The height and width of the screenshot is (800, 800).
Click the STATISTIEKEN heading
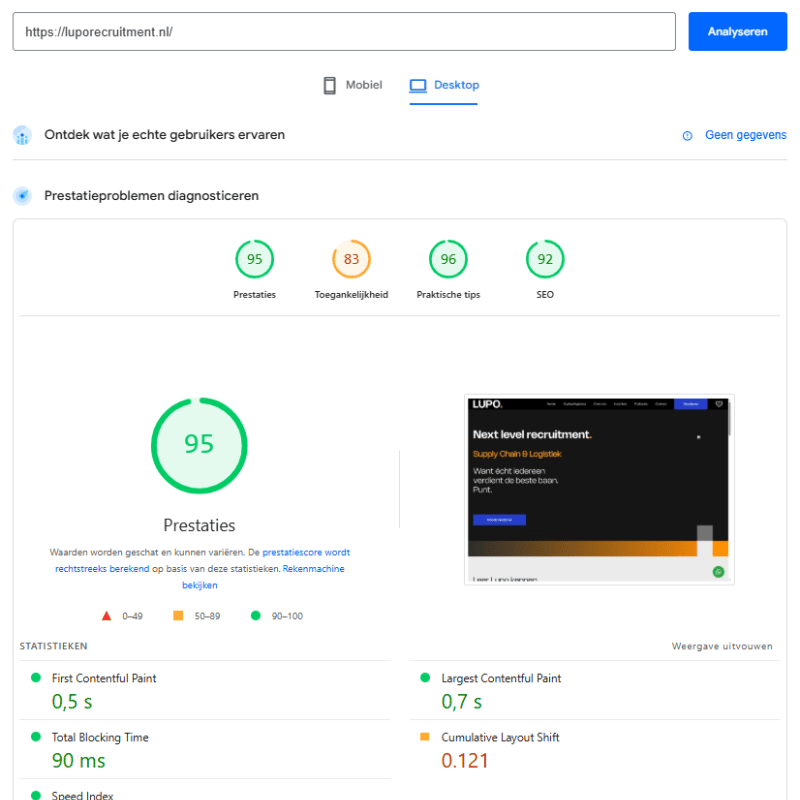click(x=54, y=646)
